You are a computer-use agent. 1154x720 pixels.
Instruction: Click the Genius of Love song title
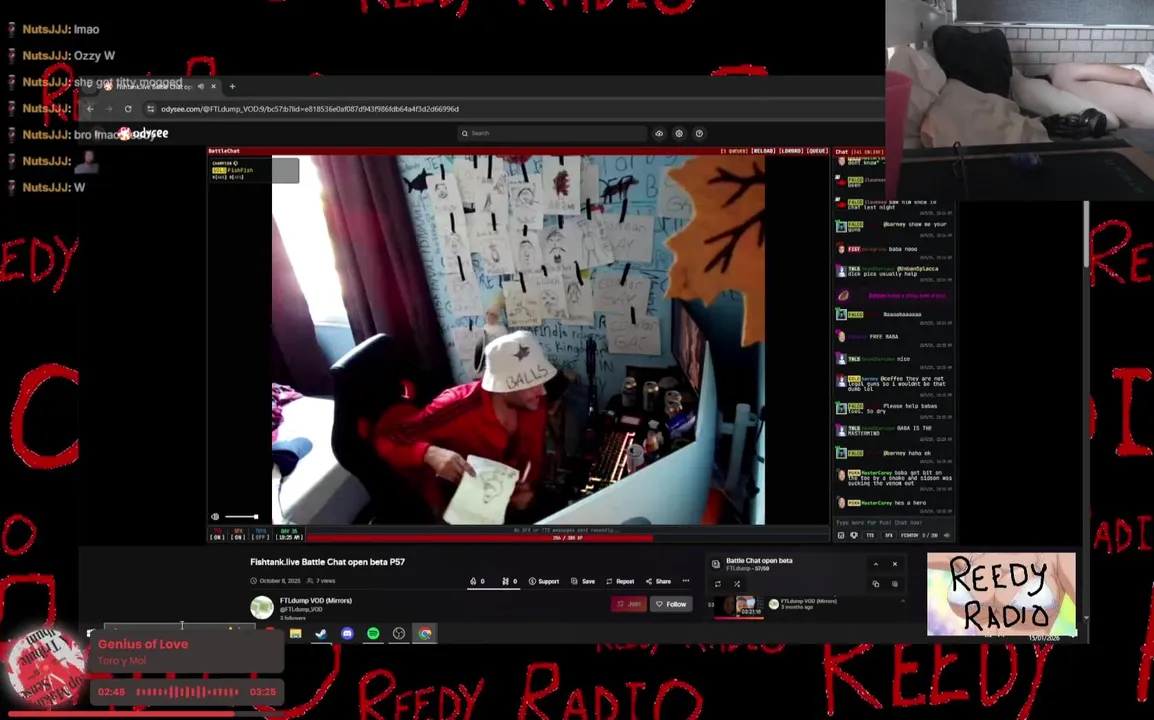click(x=143, y=644)
